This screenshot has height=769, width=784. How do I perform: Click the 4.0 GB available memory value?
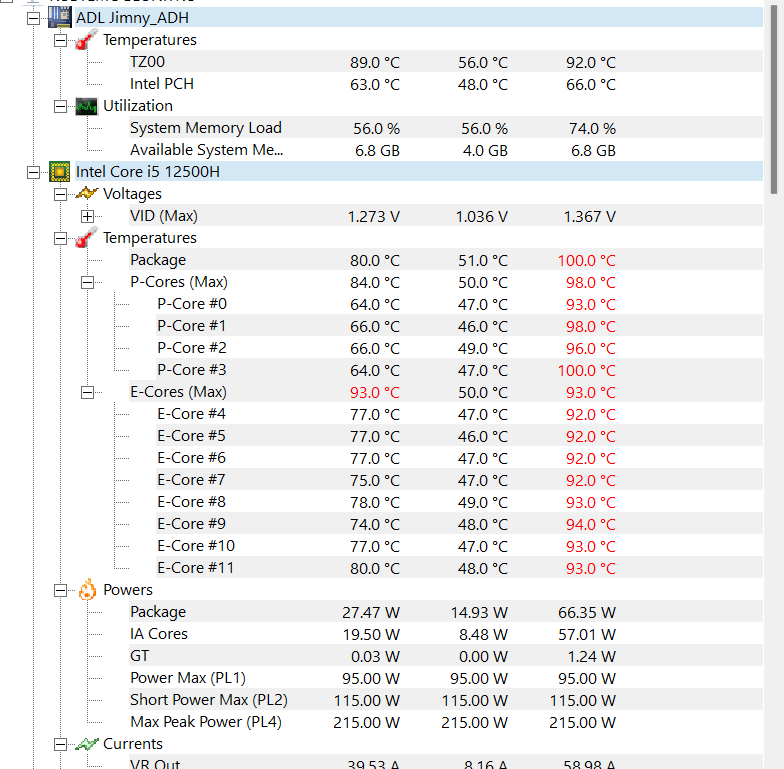[x=485, y=150]
